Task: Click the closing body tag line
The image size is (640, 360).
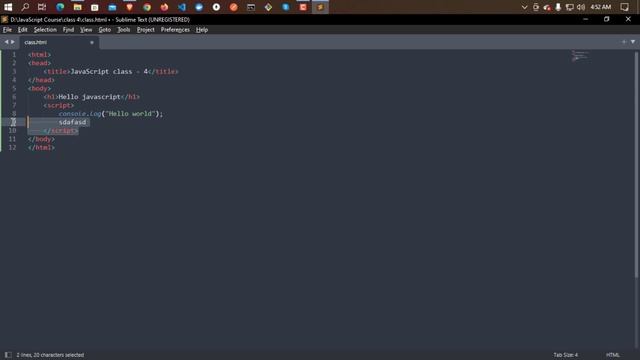Action: tap(41, 139)
